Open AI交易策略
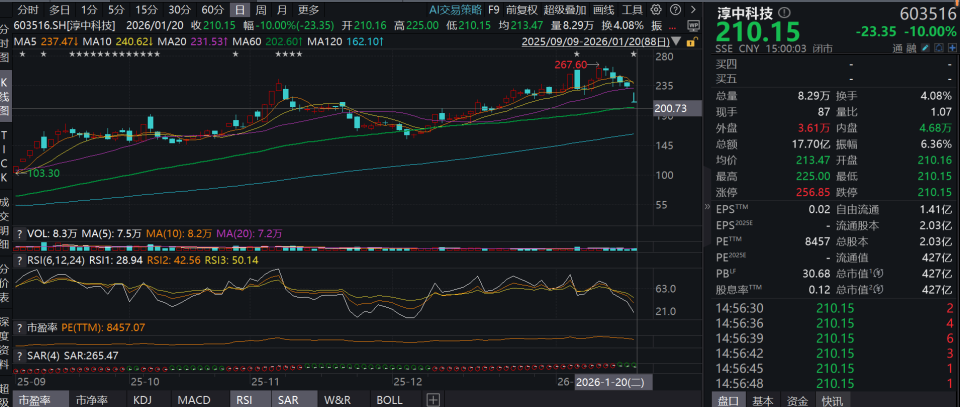 tap(455, 10)
